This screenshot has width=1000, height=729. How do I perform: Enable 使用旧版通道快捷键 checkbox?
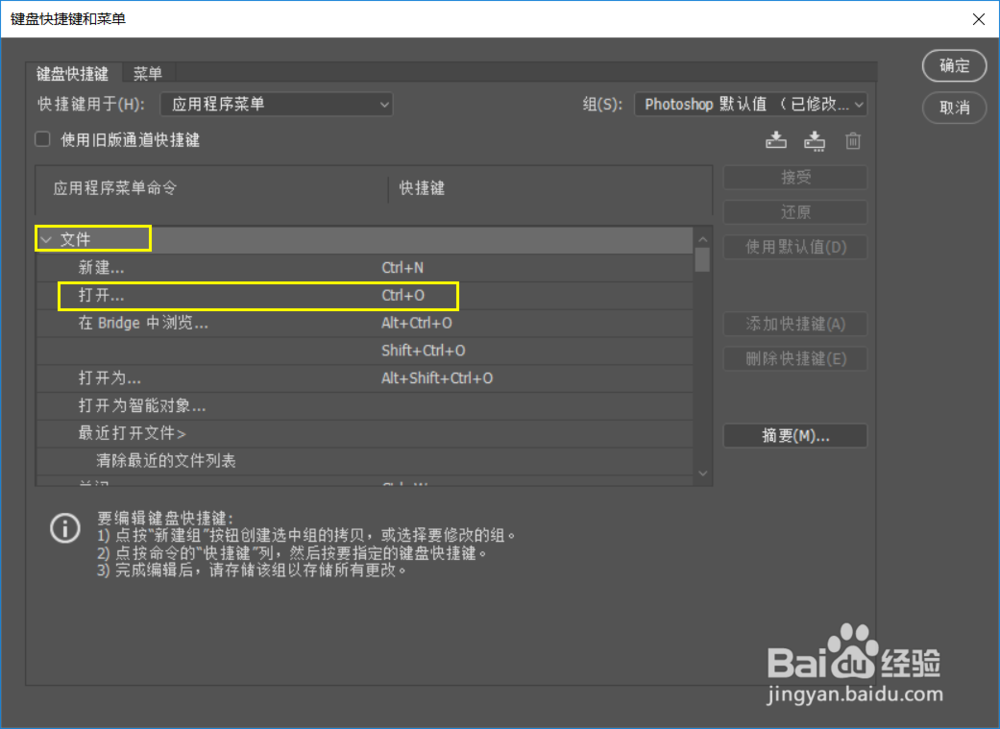click(40, 139)
